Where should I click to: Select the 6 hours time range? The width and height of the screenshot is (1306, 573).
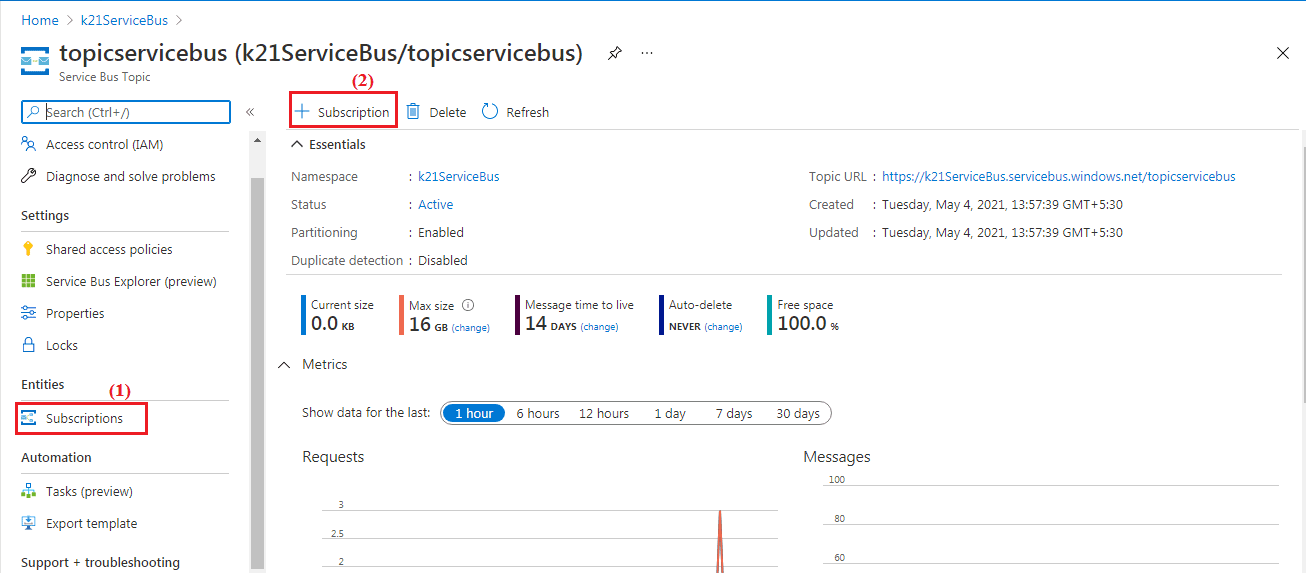tap(537, 414)
